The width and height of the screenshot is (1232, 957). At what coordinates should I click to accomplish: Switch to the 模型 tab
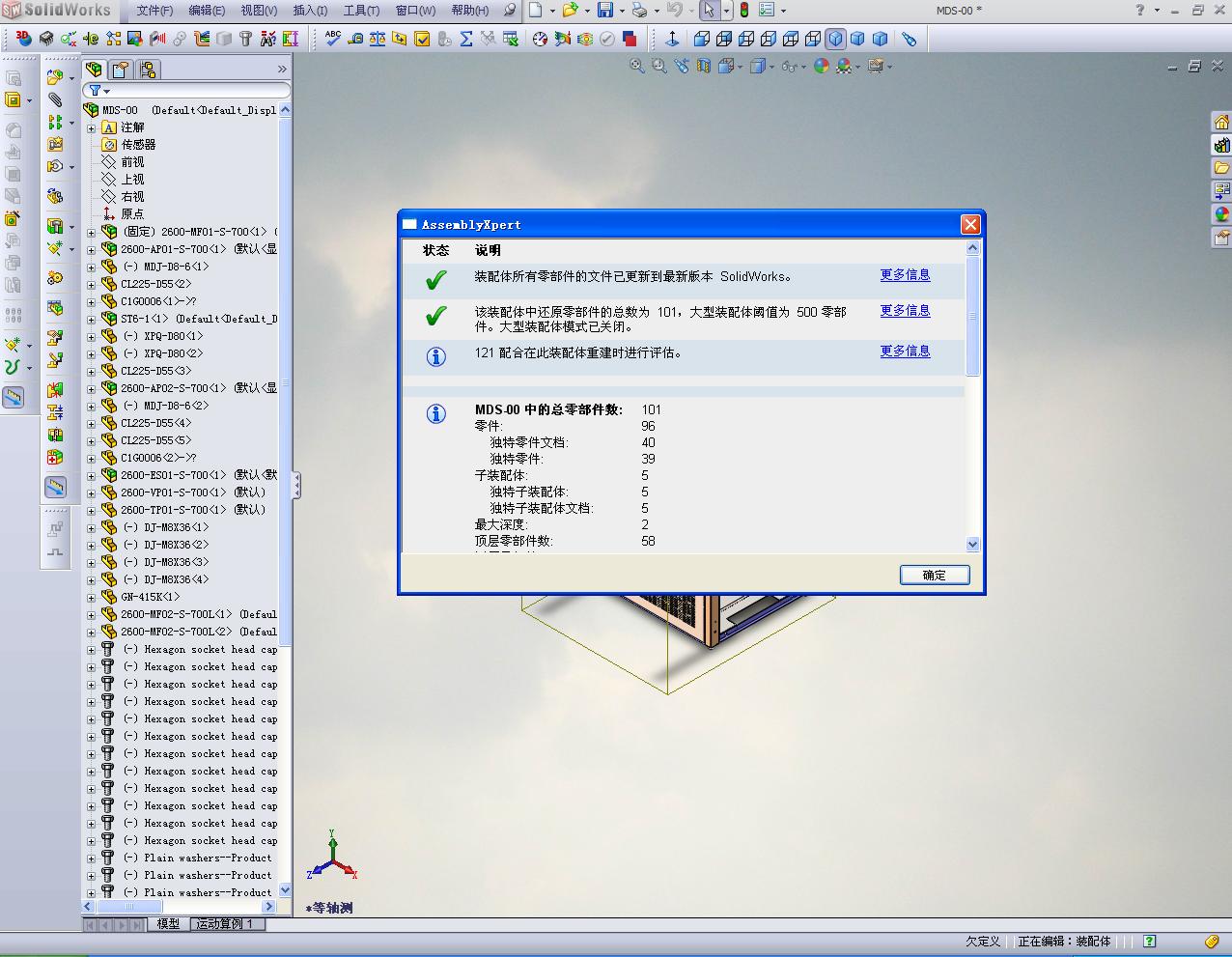click(x=168, y=924)
